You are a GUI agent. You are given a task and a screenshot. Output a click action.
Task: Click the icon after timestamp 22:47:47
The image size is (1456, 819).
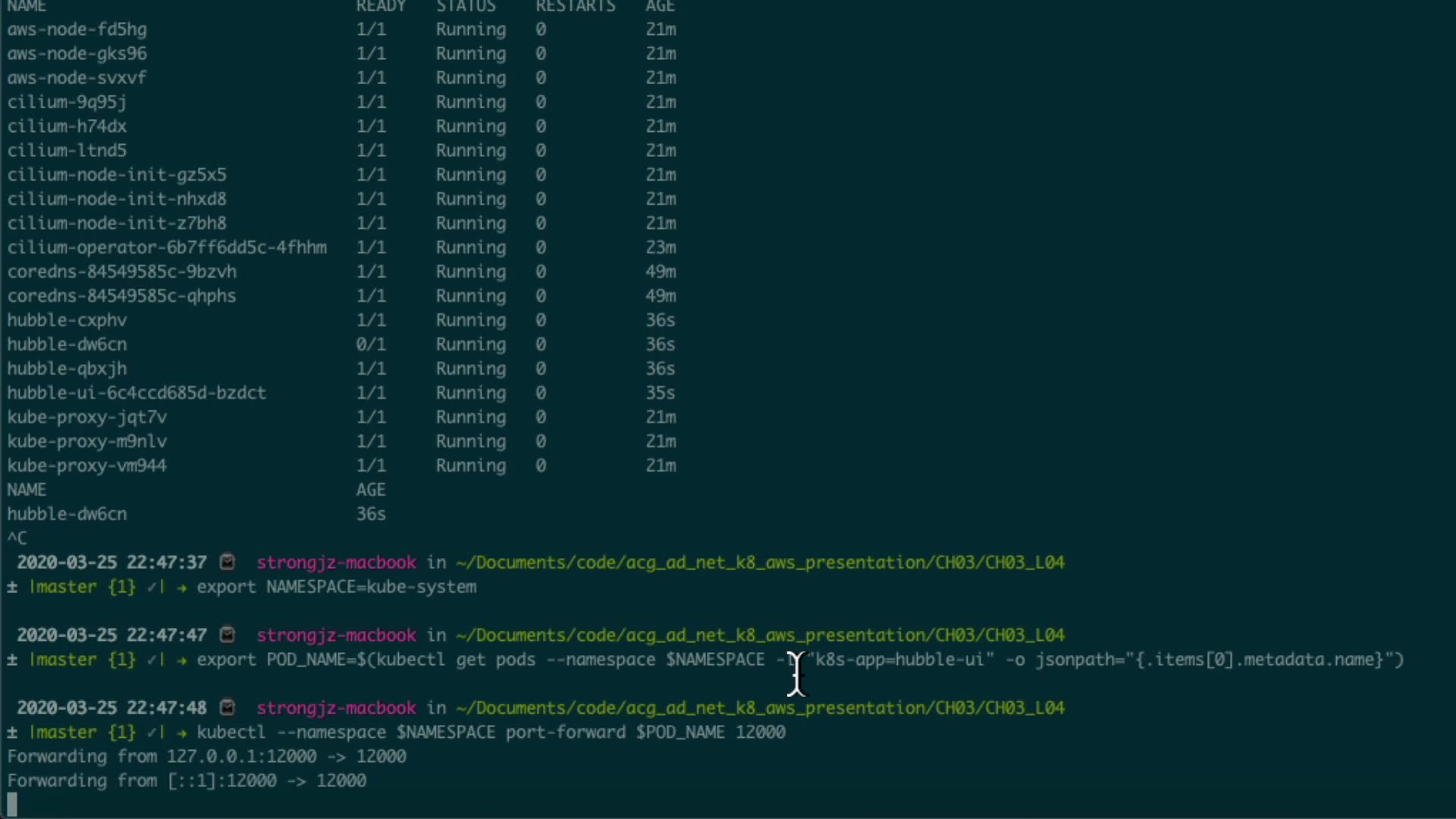click(227, 635)
